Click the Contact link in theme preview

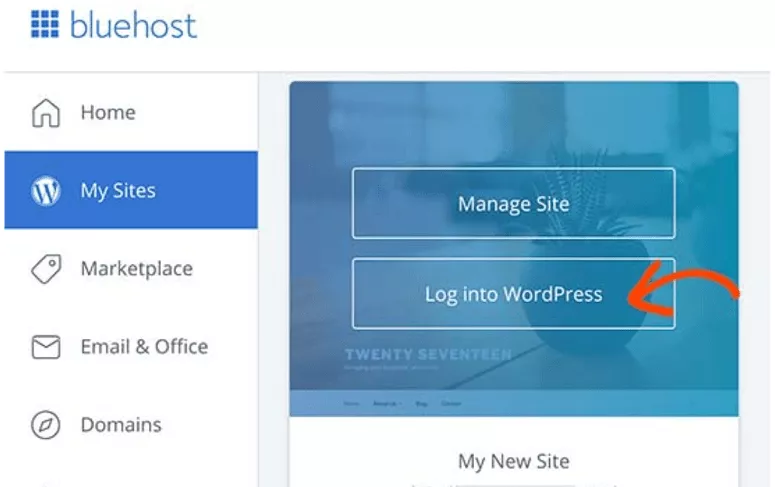(x=452, y=404)
